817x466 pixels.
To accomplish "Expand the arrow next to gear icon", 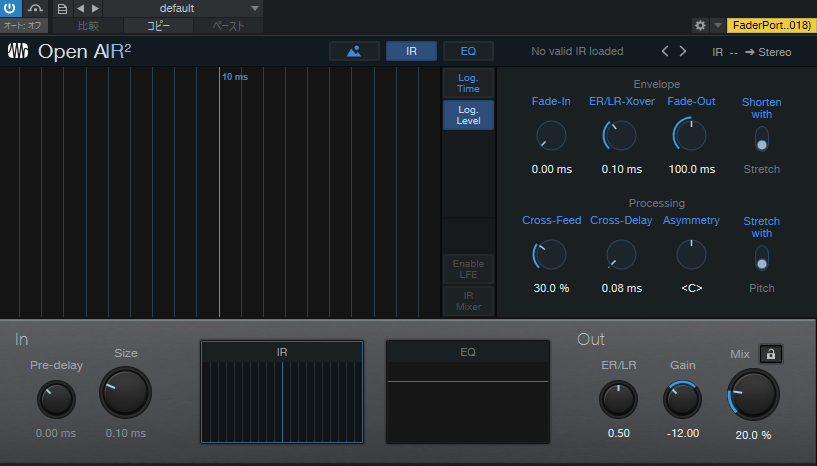I will point(718,25).
